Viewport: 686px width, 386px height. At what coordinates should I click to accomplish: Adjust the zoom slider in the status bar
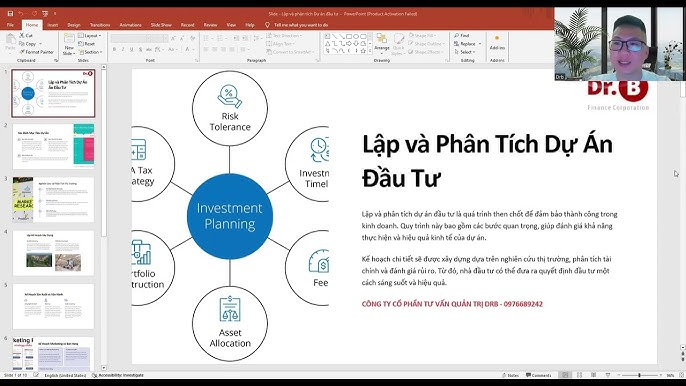(639, 375)
